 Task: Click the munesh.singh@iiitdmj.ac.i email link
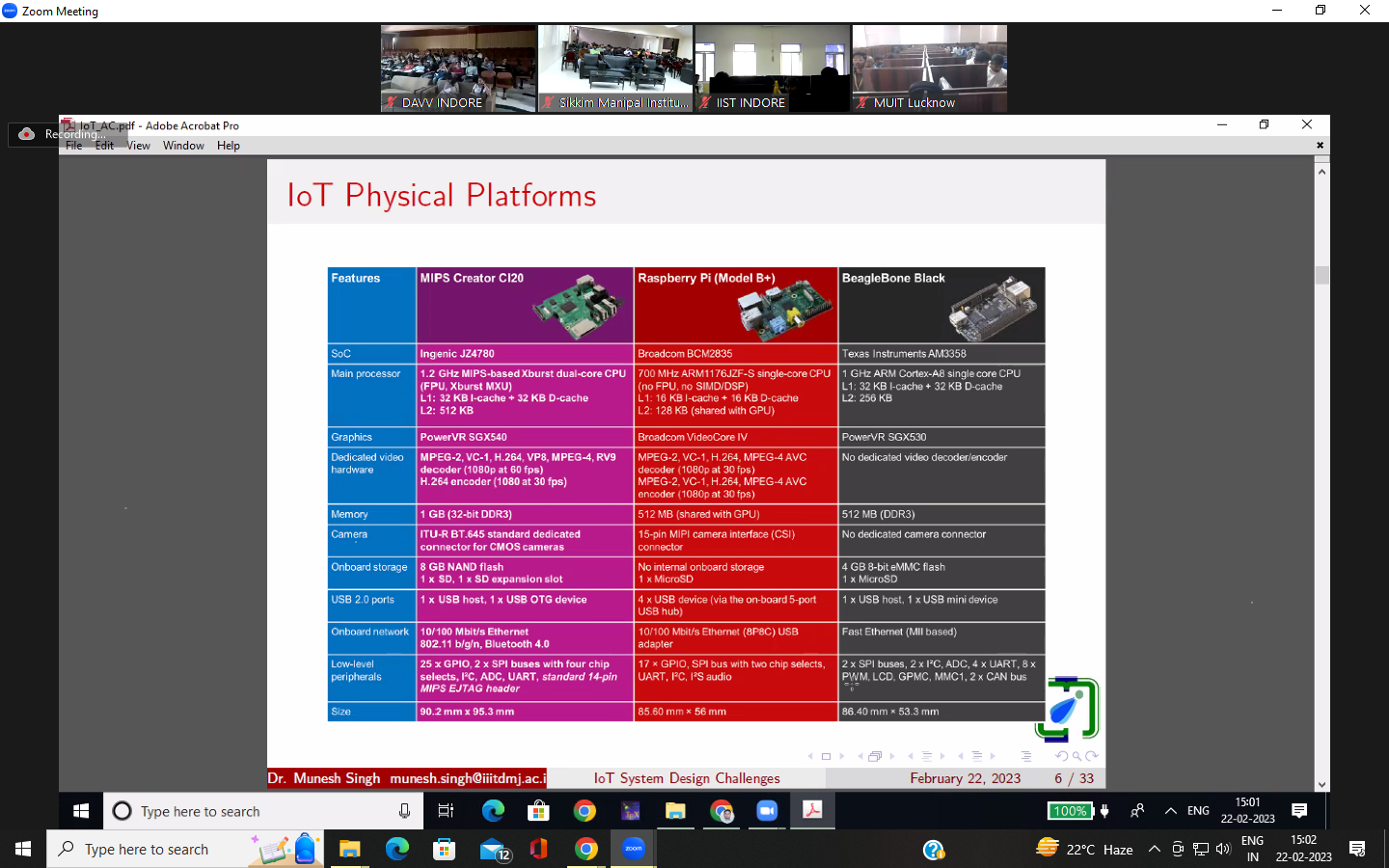tap(468, 778)
